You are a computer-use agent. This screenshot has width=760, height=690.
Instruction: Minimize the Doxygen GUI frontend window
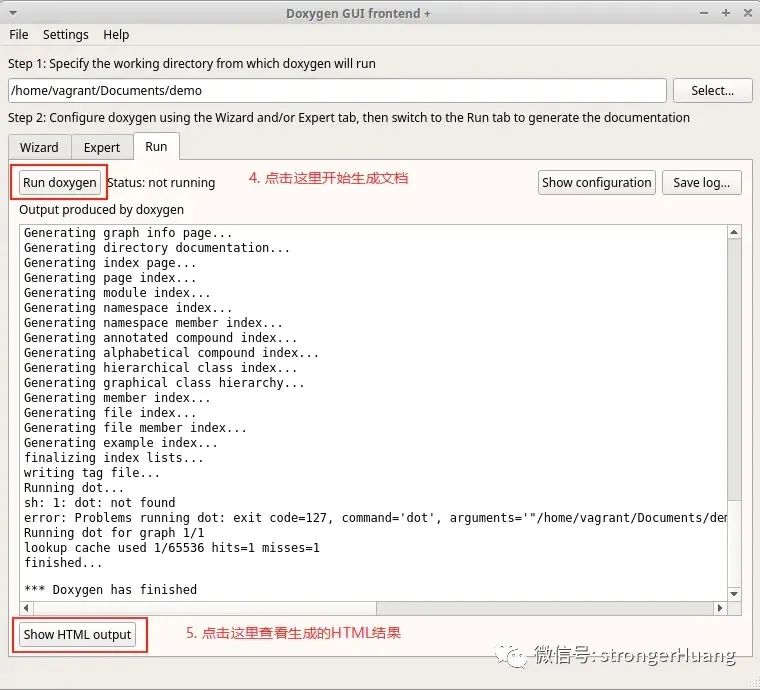704,13
